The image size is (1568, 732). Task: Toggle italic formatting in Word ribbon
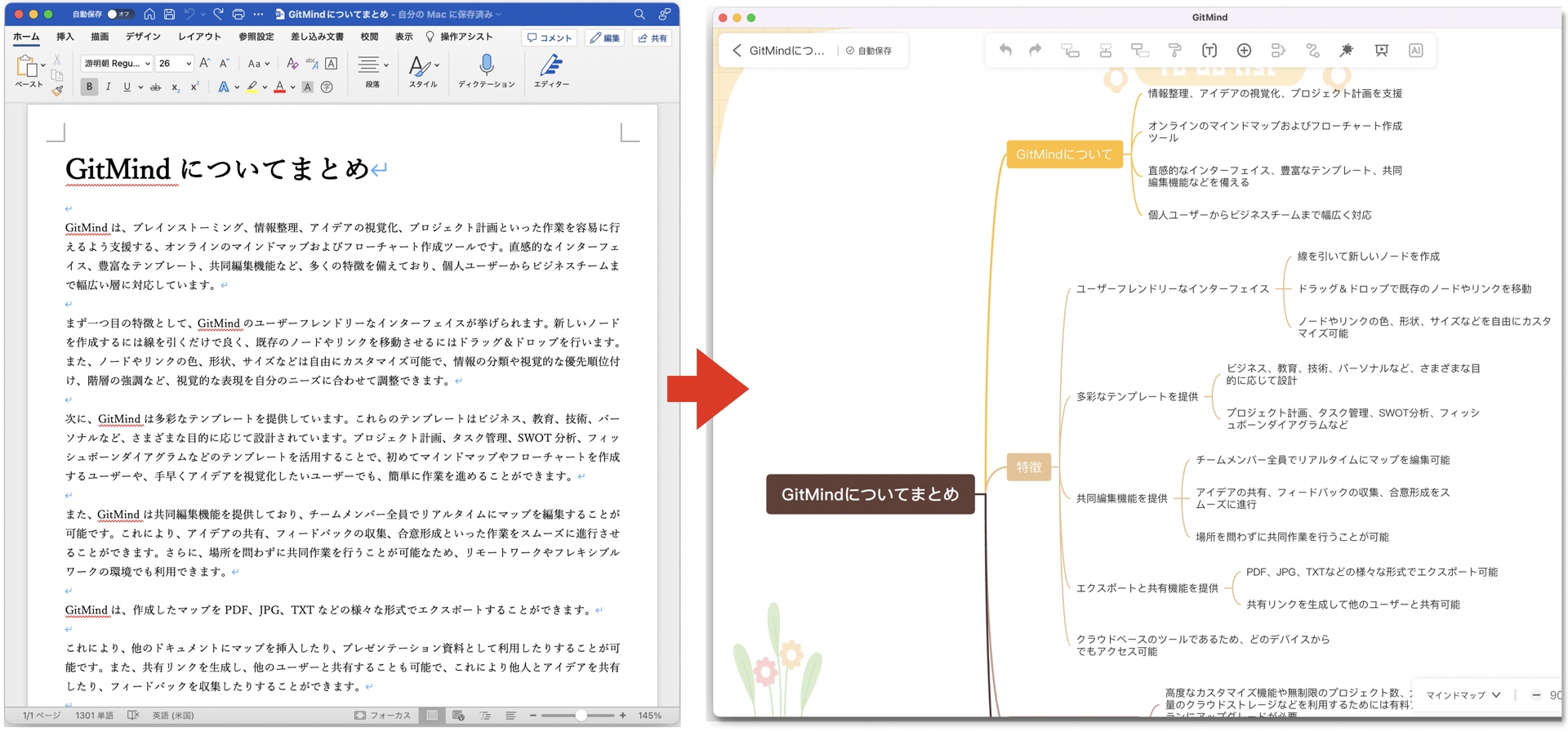(x=108, y=87)
